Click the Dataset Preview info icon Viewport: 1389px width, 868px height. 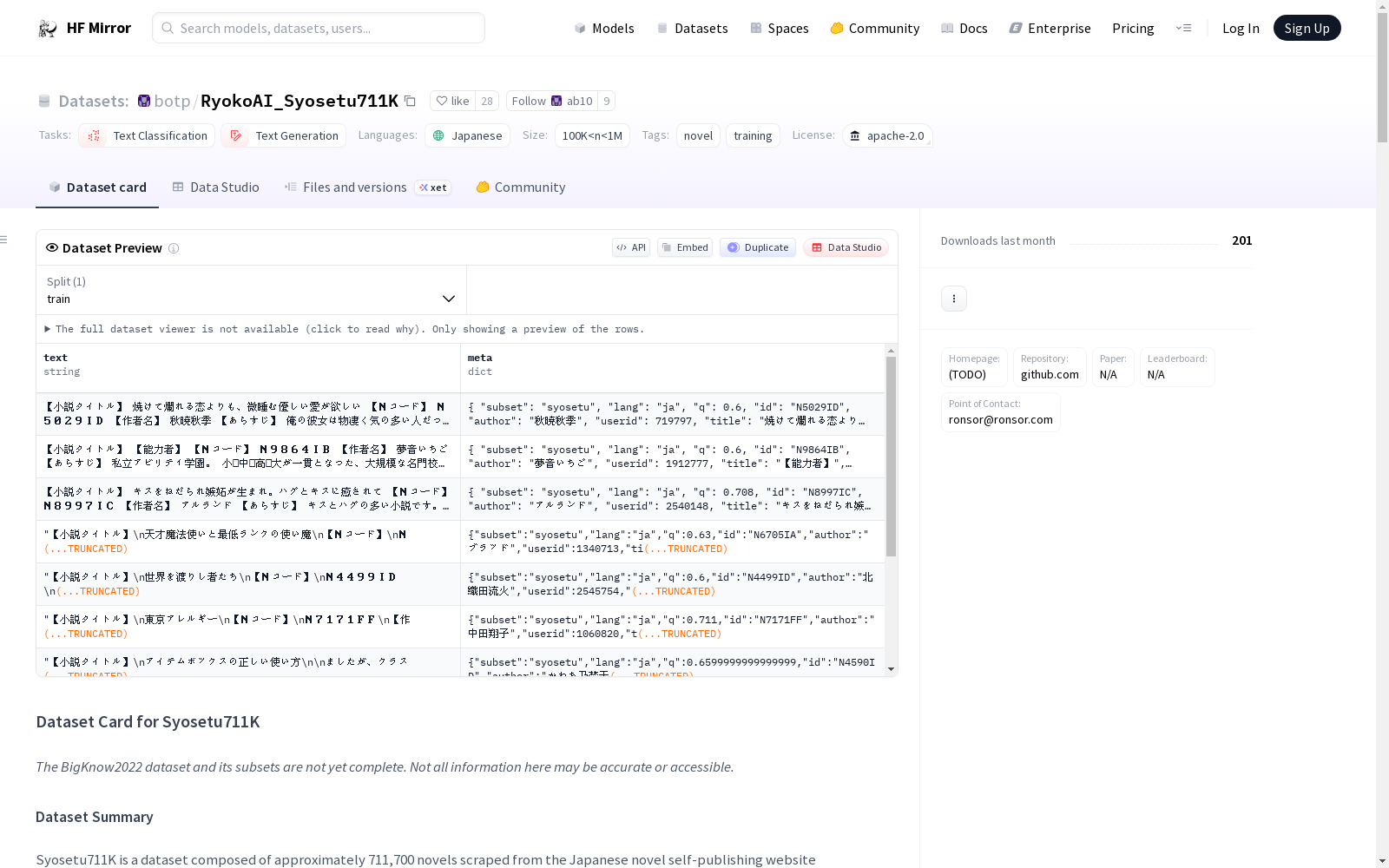[174, 248]
